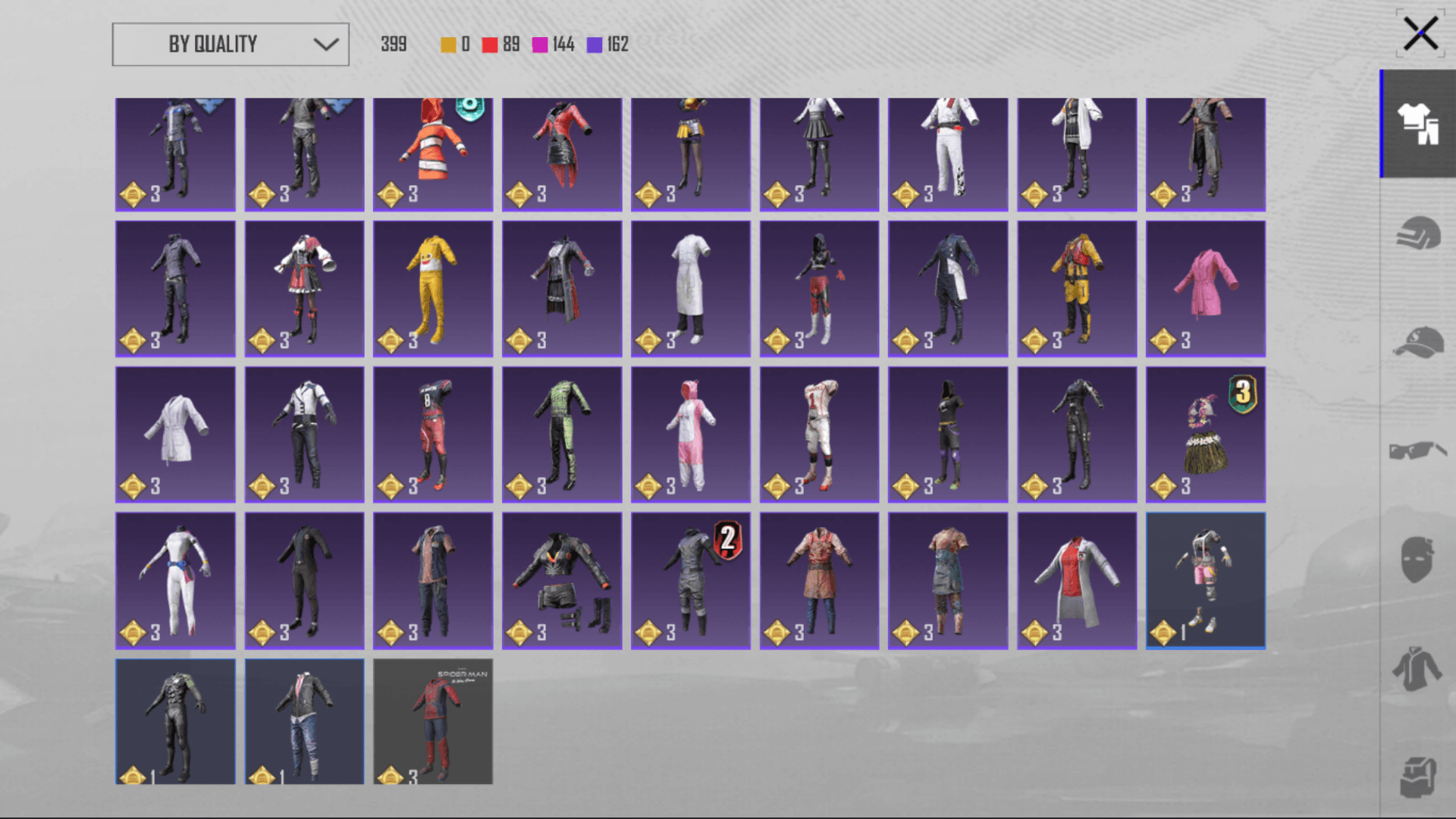Select the yellow duck pajama outfit
Viewport: 1456px width, 819px height.
433,289
